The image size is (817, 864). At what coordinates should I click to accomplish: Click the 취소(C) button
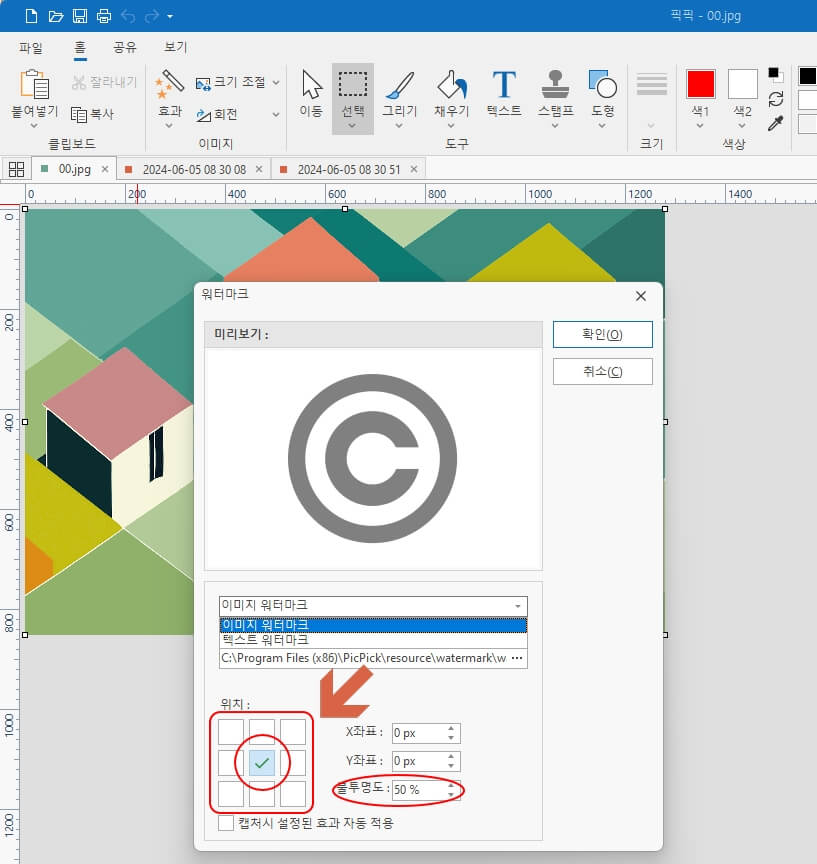(x=603, y=371)
